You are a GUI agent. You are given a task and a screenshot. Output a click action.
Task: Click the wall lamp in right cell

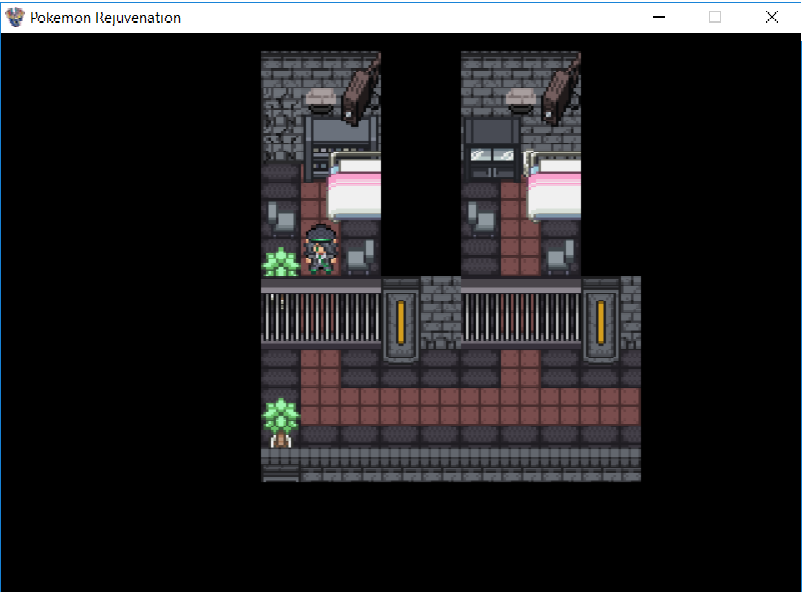tap(521, 101)
